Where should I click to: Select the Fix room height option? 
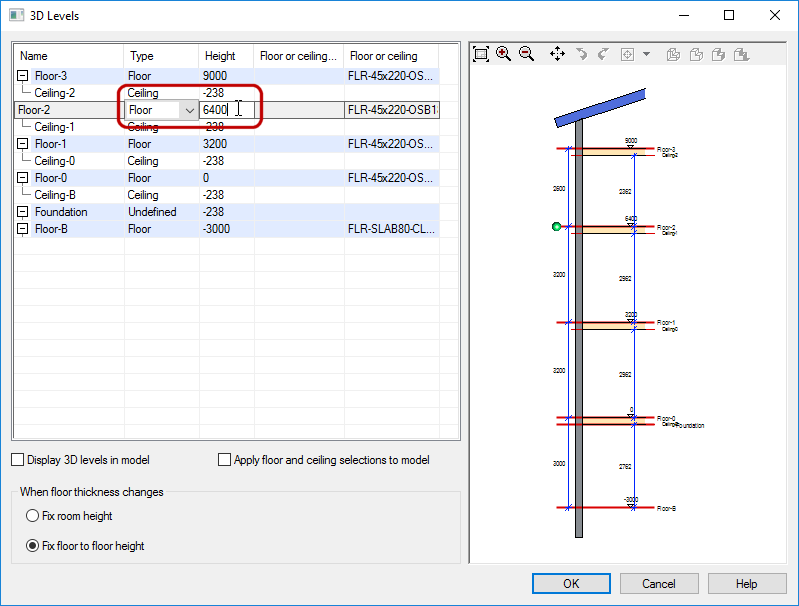tap(33, 516)
